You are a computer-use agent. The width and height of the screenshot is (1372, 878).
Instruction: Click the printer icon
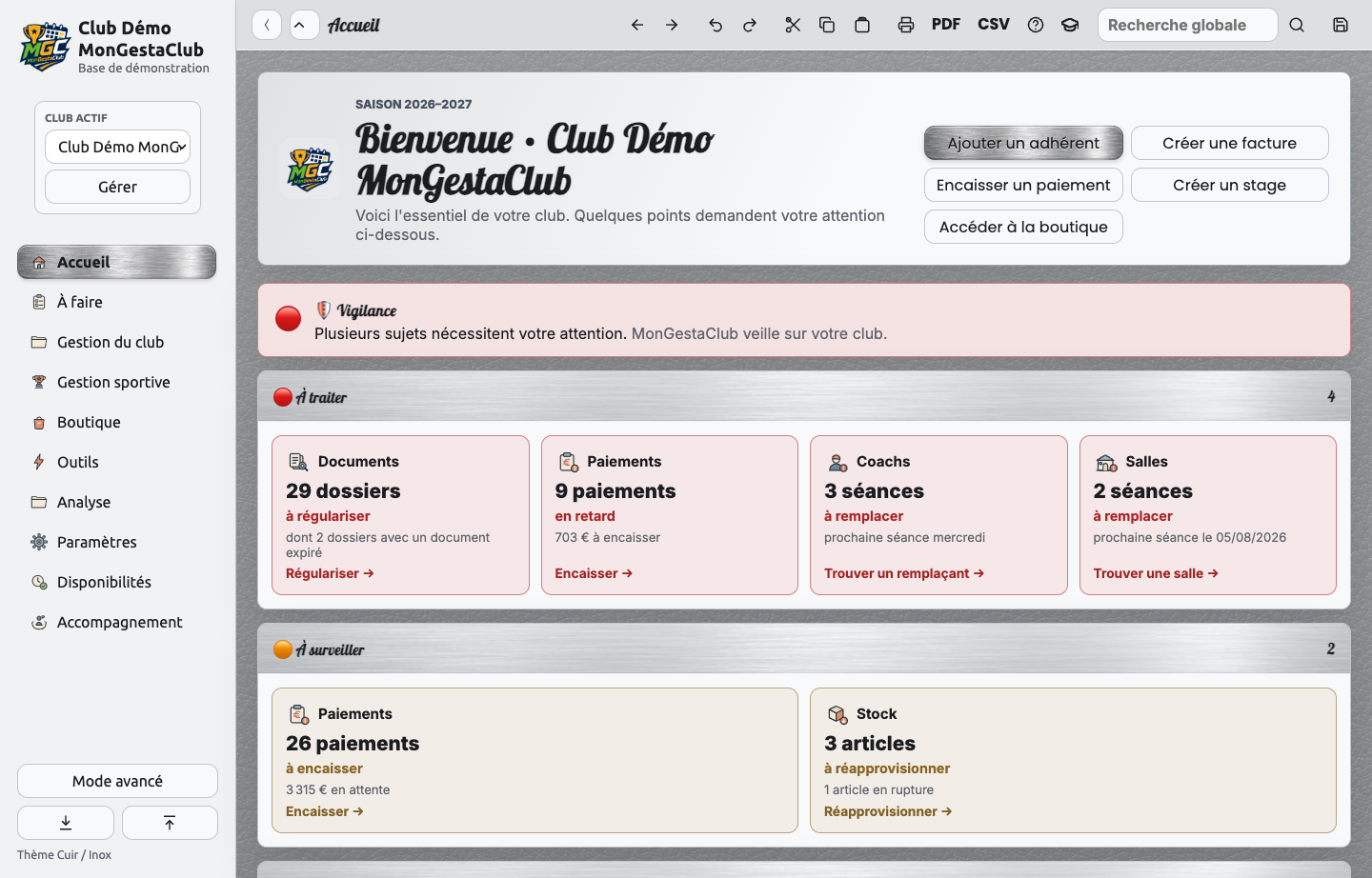(906, 25)
